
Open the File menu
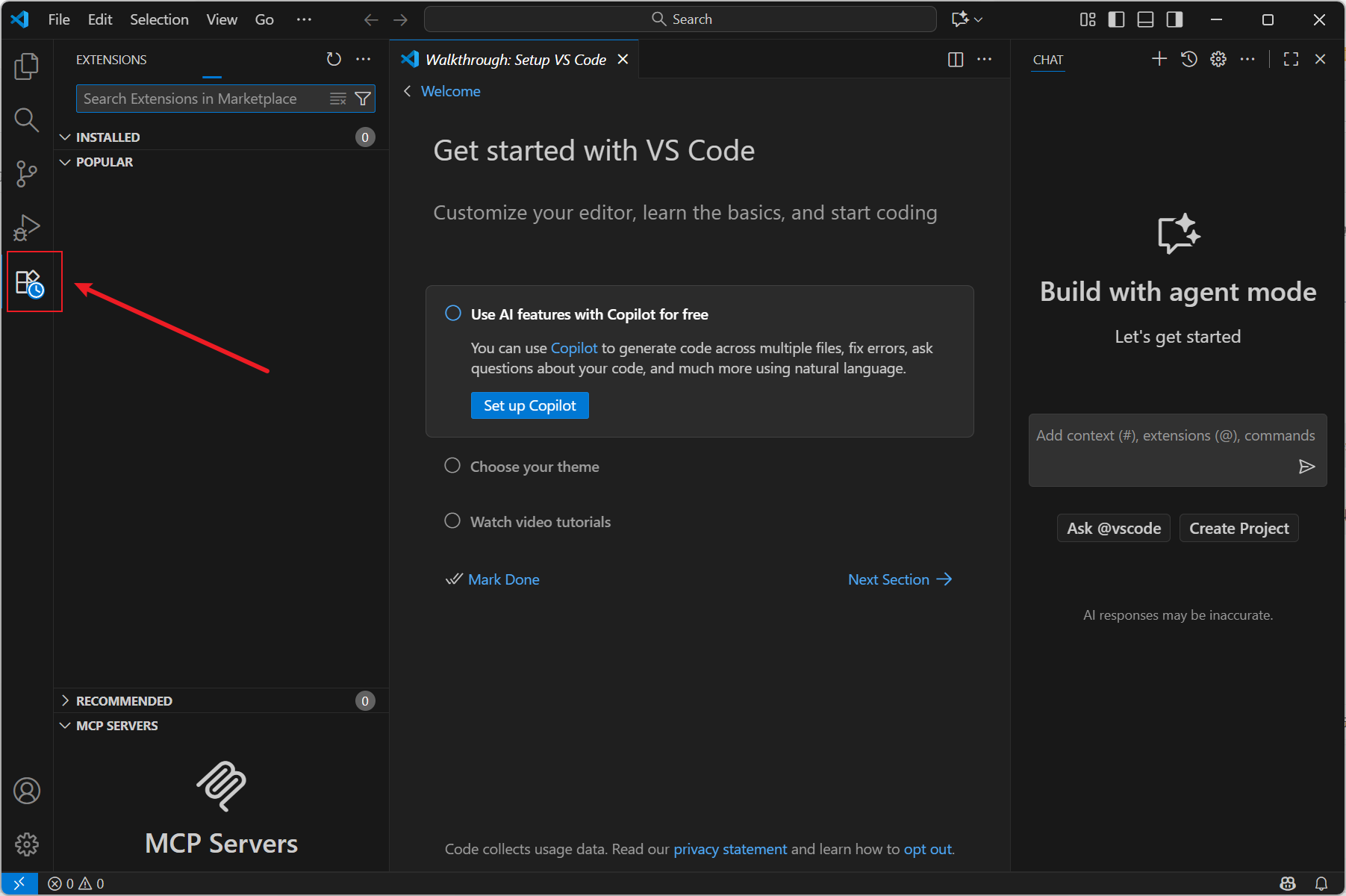[59, 19]
